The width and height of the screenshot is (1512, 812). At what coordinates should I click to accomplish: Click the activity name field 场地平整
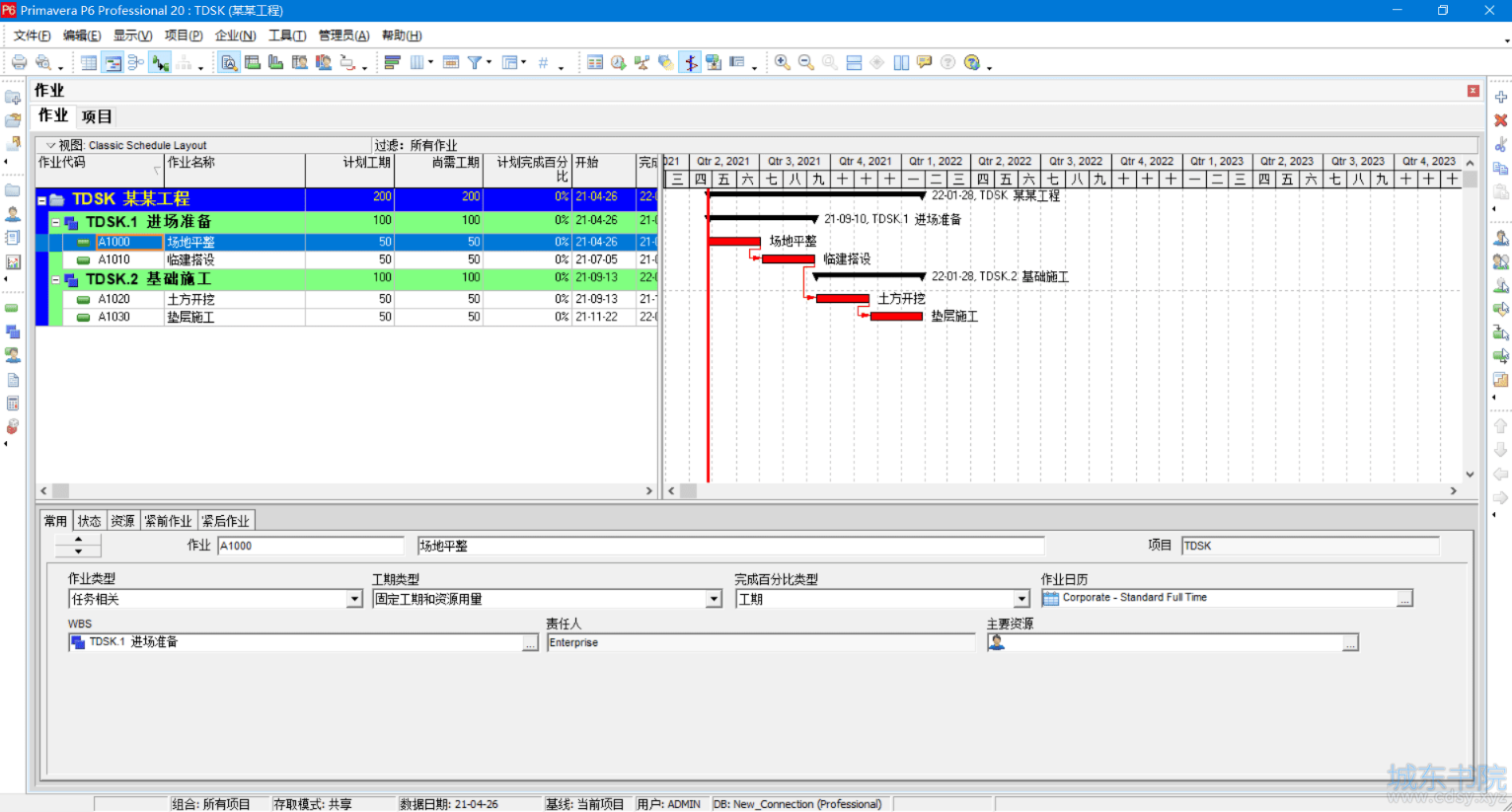click(730, 546)
